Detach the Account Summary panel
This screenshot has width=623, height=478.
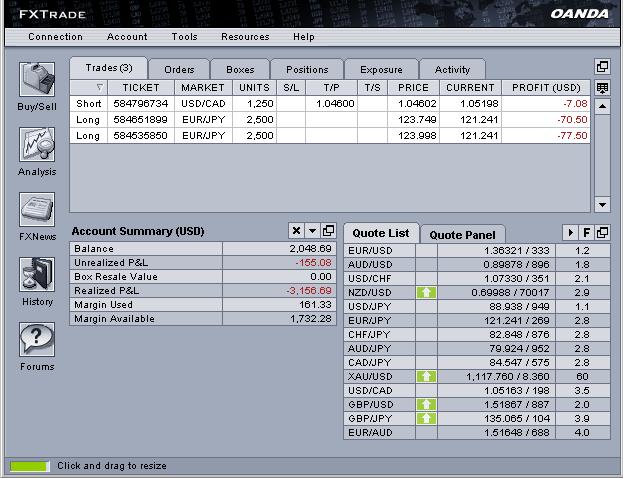328,230
